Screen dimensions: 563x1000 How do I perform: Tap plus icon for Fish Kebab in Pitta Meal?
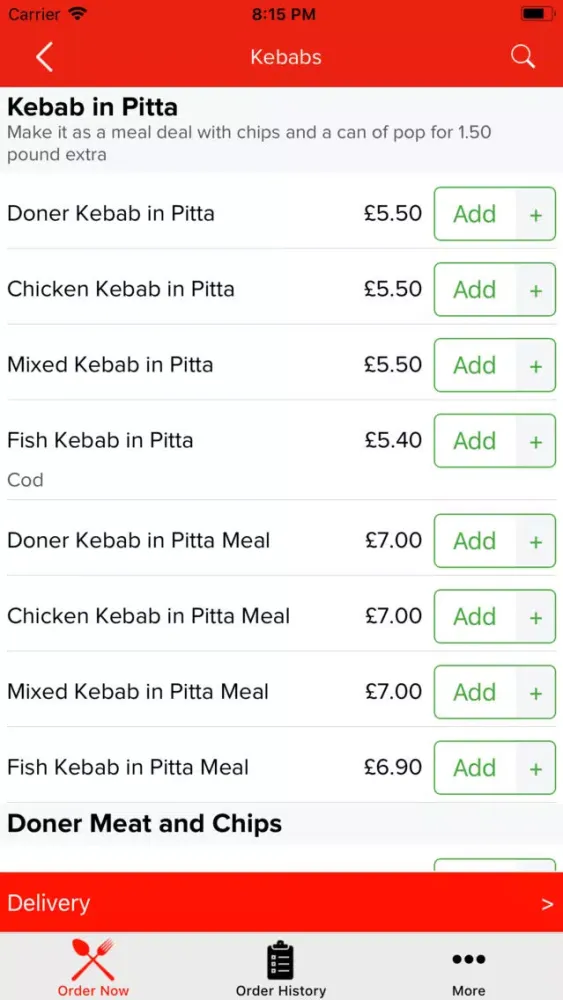point(536,768)
